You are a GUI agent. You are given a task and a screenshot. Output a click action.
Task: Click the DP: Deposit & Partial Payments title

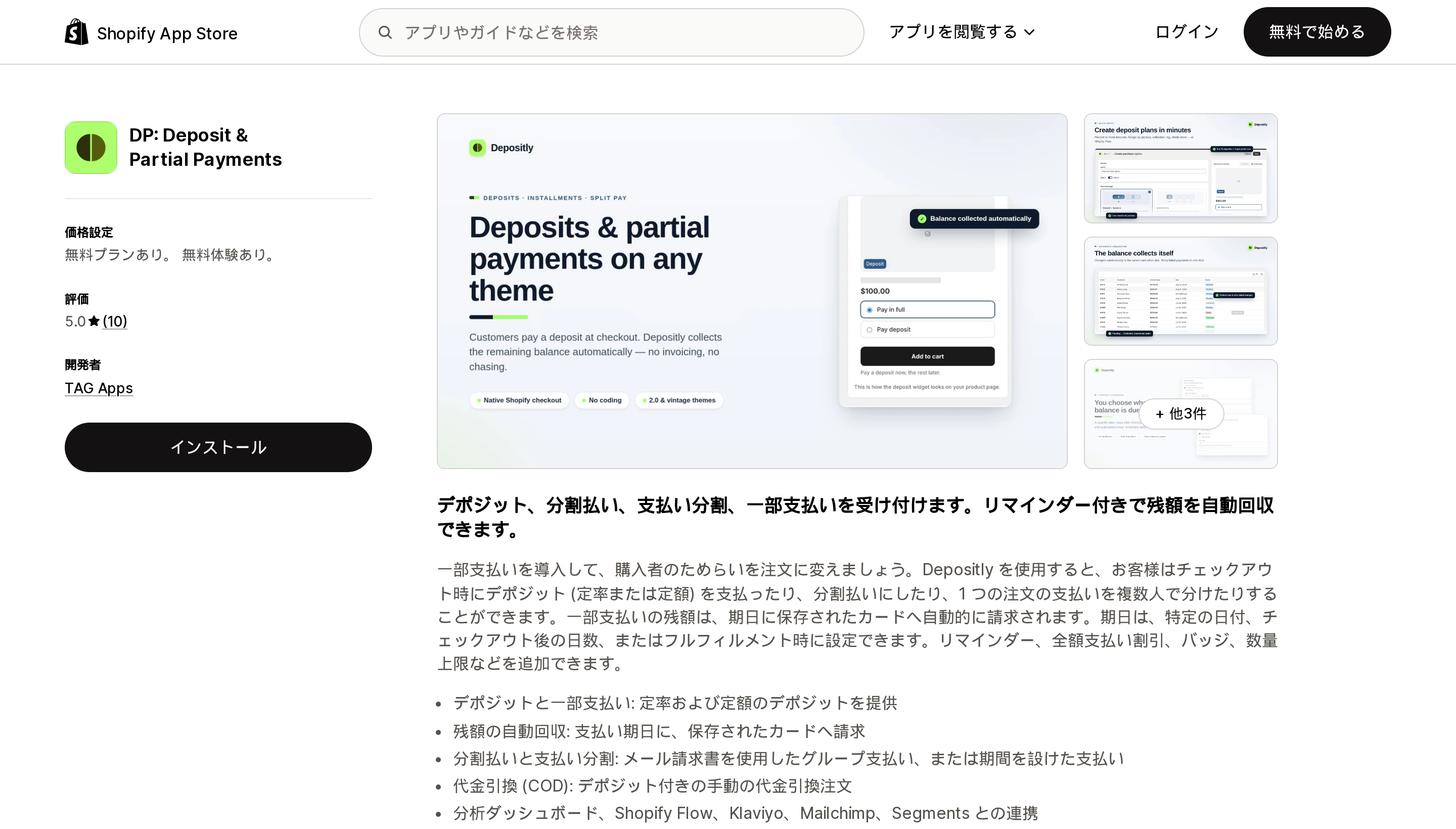pos(206,148)
